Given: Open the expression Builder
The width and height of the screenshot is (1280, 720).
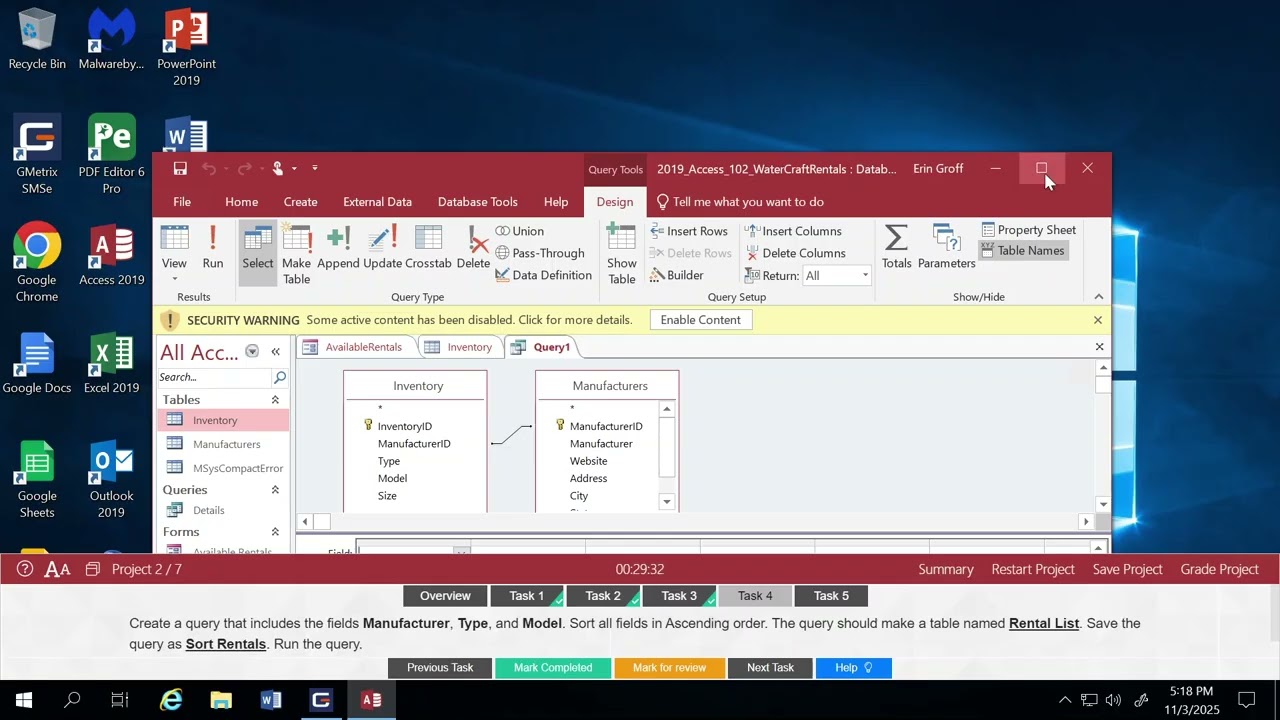Looking at the screenshot, I should coord(677,275).
